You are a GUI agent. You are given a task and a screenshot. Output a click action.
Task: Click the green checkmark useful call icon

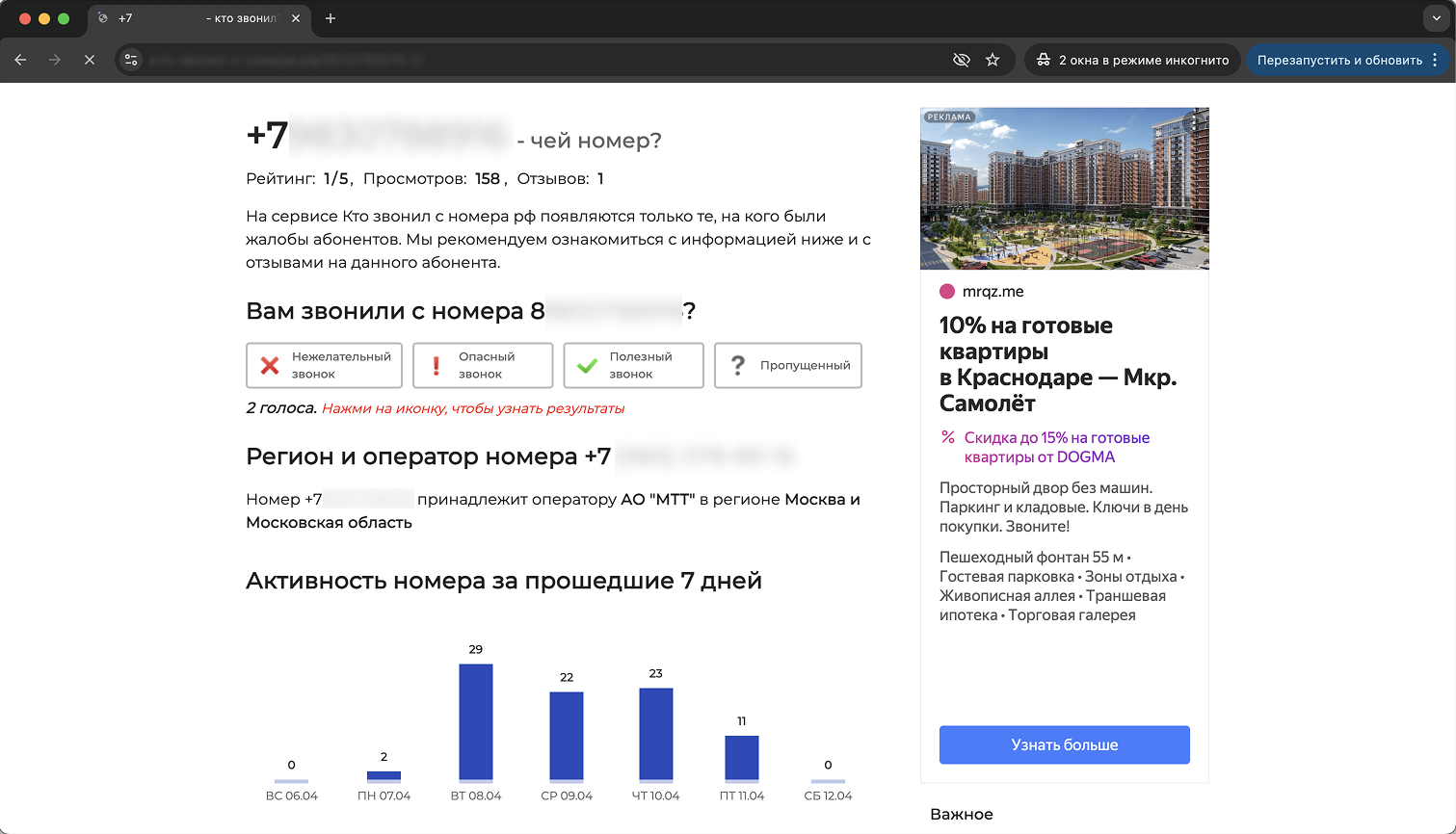tap(587, 366)
